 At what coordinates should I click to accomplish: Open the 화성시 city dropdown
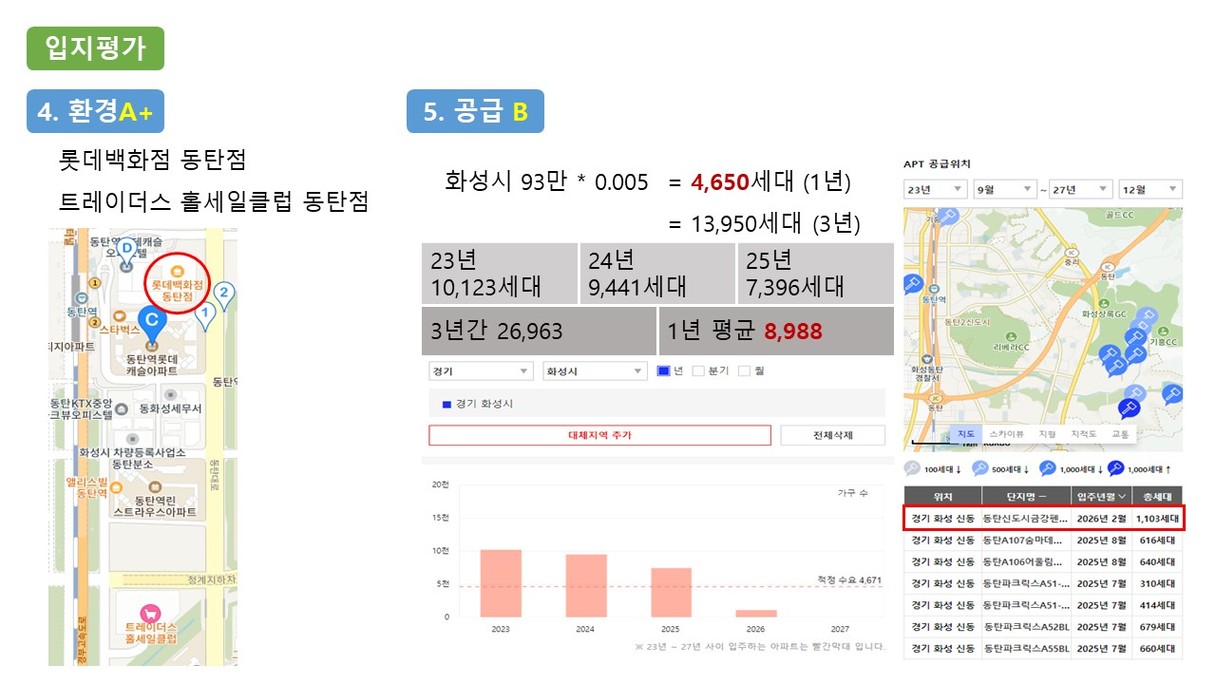(x=595, y=371)
